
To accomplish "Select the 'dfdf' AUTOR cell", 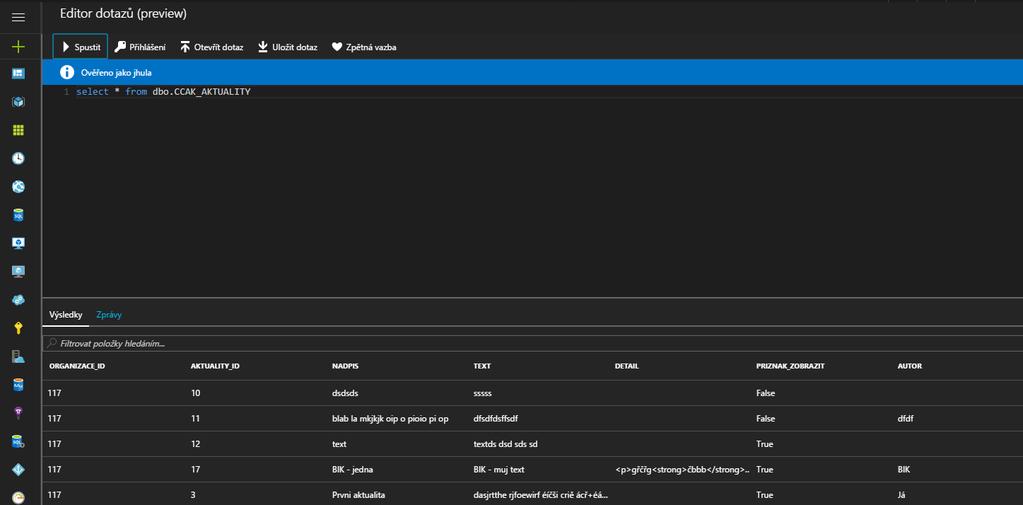I will 906,418.
